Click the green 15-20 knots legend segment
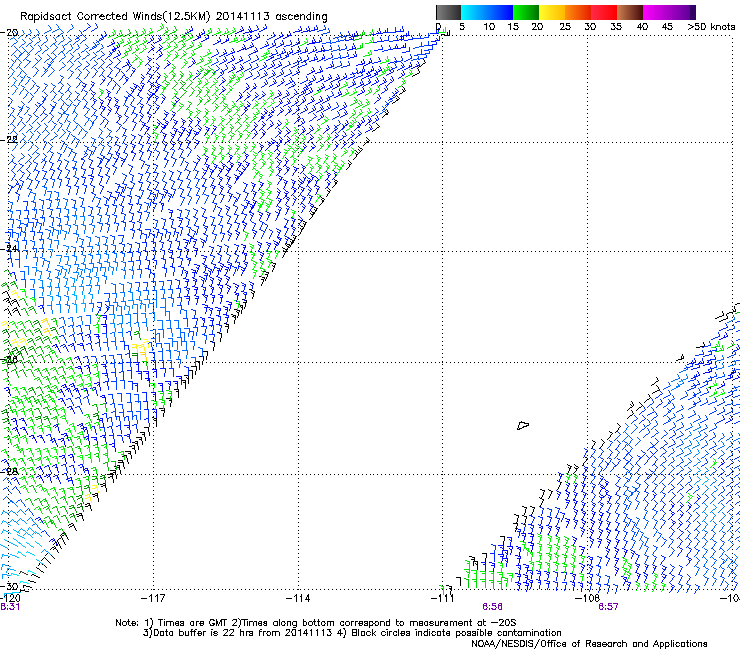The width and height of the screenshot is (740, 650). click(526, 12)
